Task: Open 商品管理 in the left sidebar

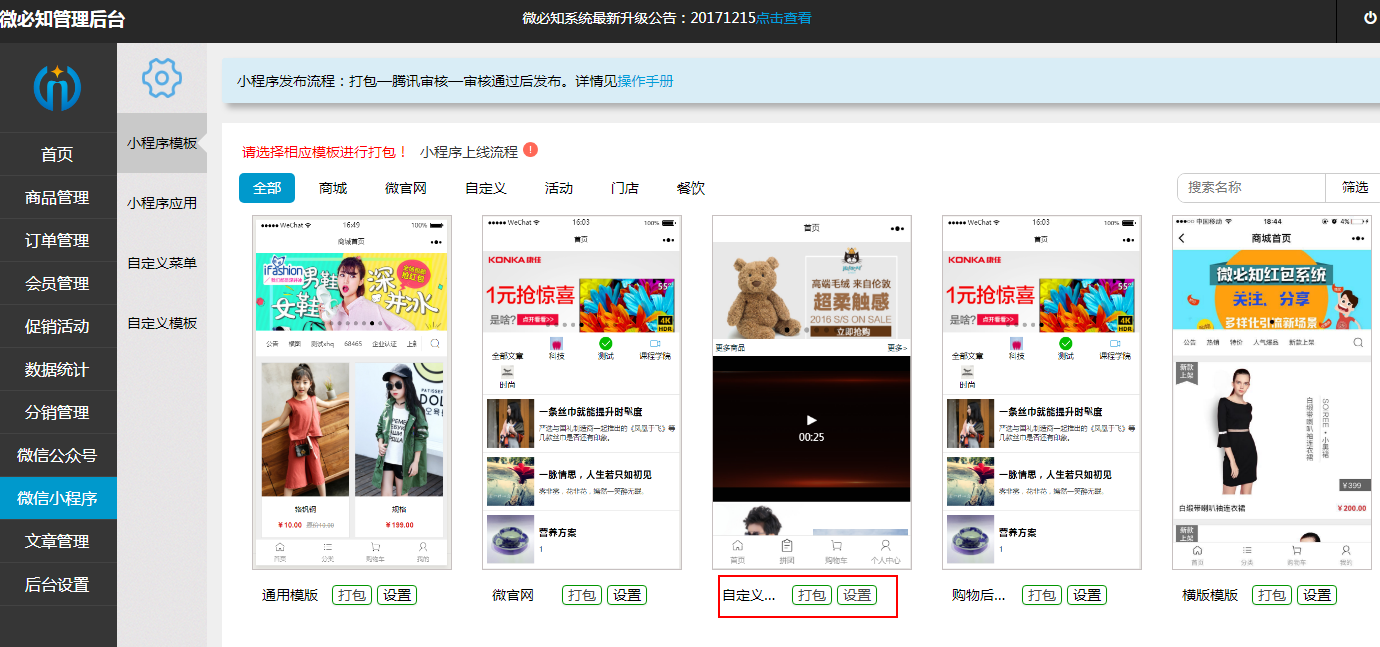Action: [57, 198]
